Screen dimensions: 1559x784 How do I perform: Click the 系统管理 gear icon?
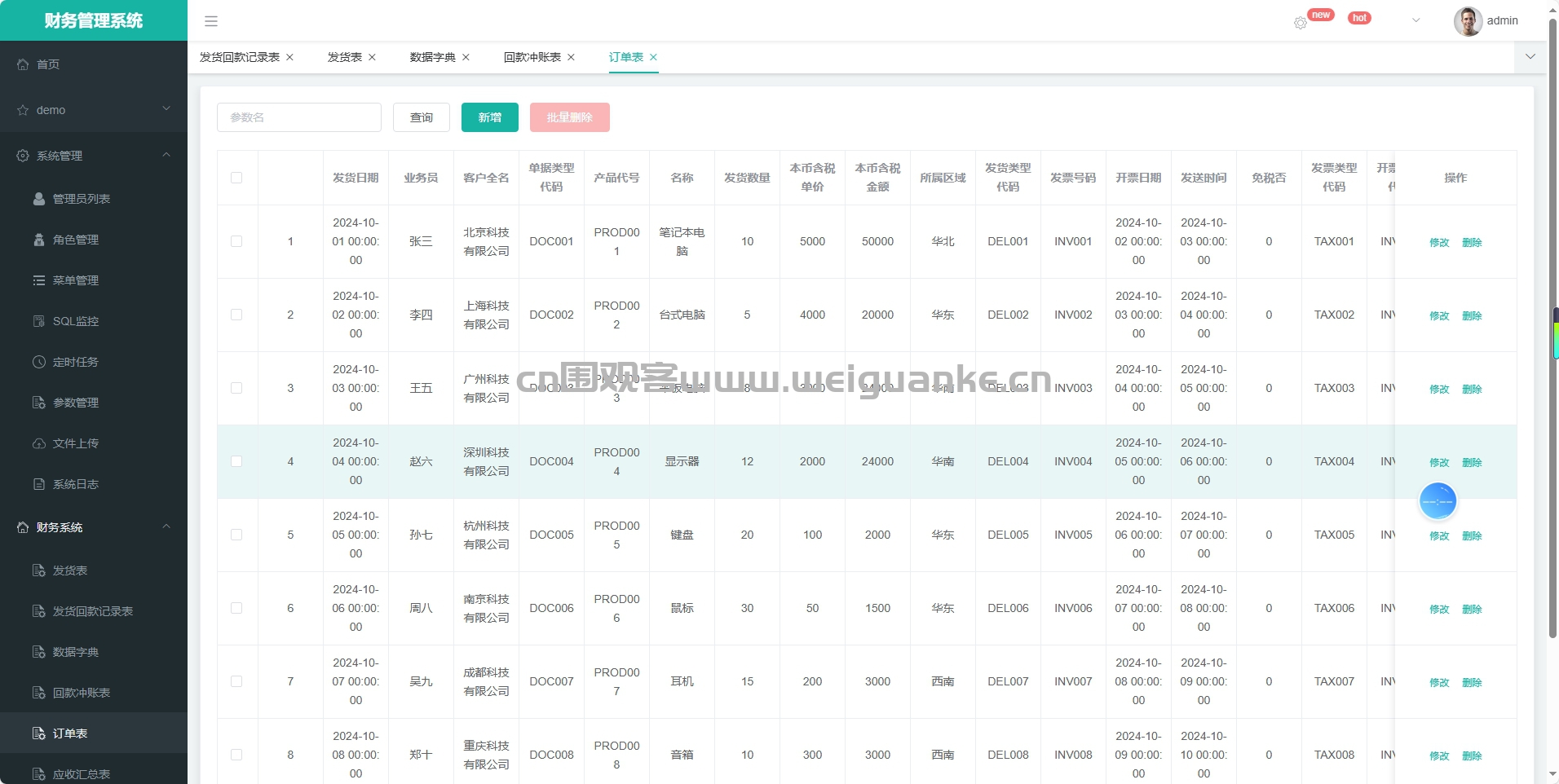coord(23,156)
